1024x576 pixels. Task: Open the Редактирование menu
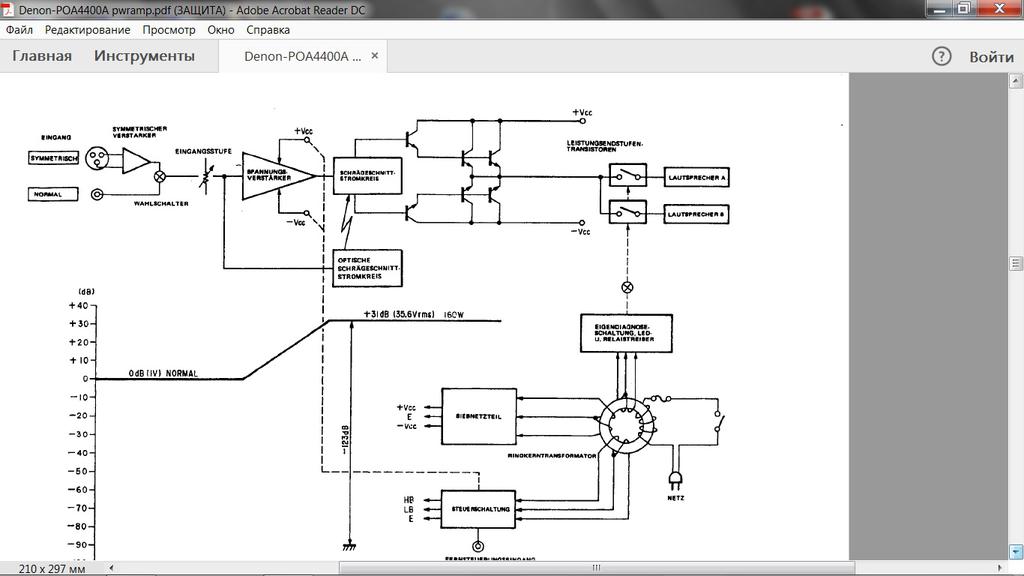89,30
